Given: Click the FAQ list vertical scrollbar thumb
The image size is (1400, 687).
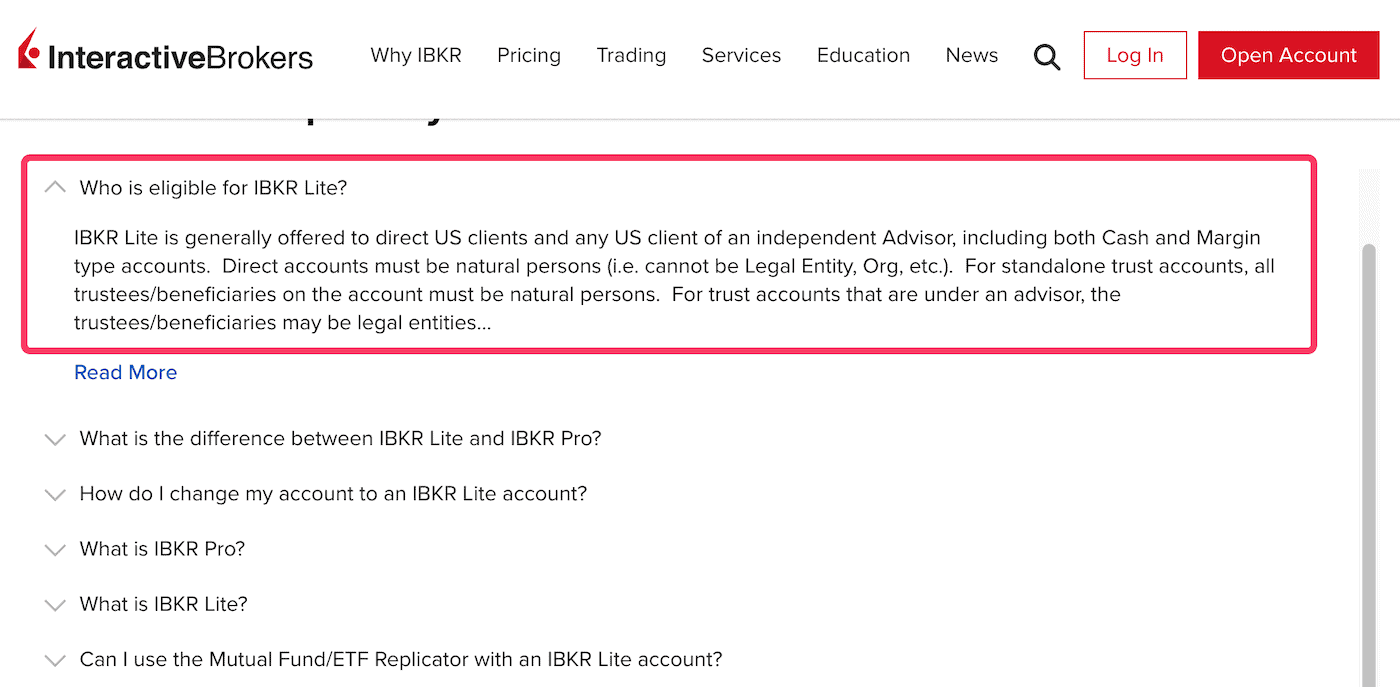Looking at the screenshot, I should pos(1369,450).
